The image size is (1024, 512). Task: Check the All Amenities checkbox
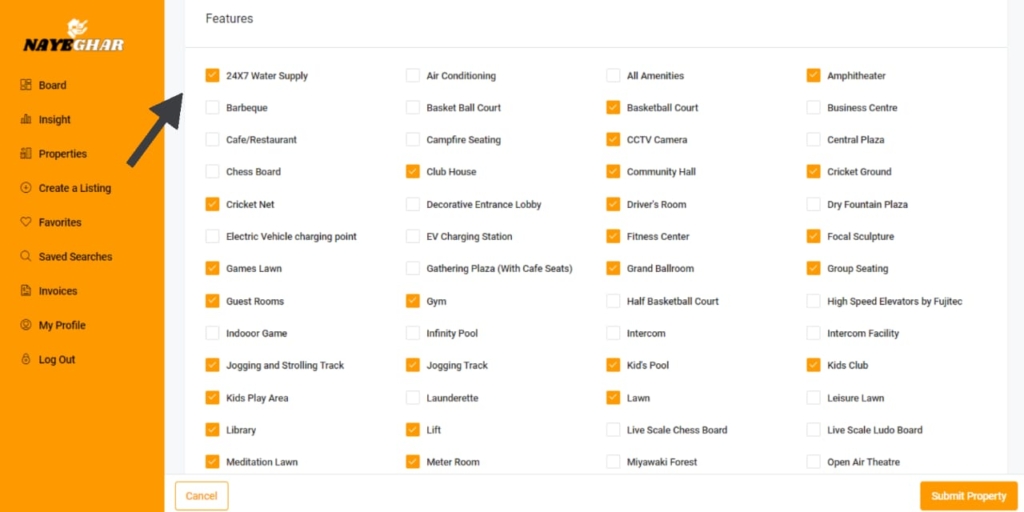[613, 75]
